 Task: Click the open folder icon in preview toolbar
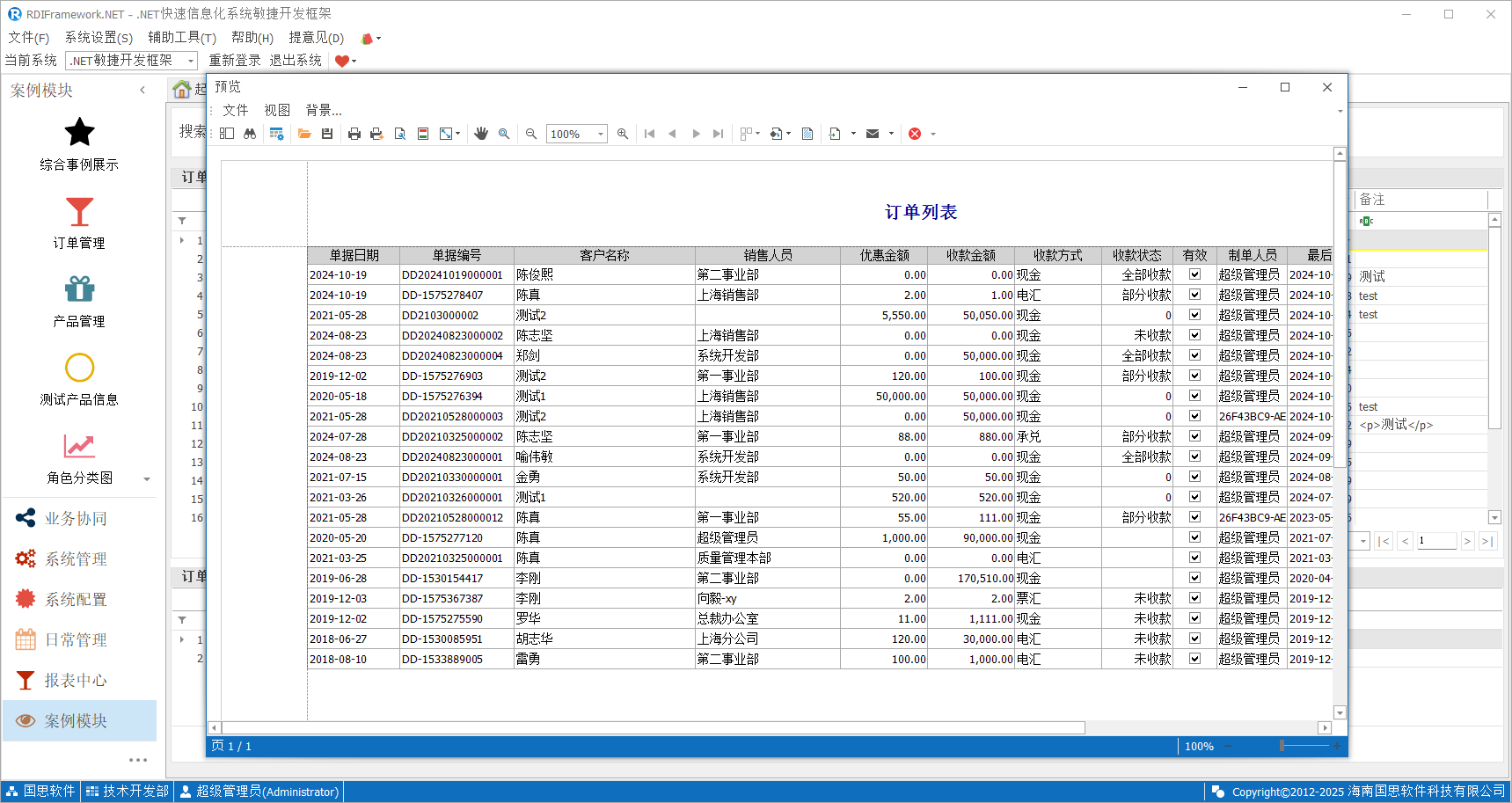coord(304,134)
